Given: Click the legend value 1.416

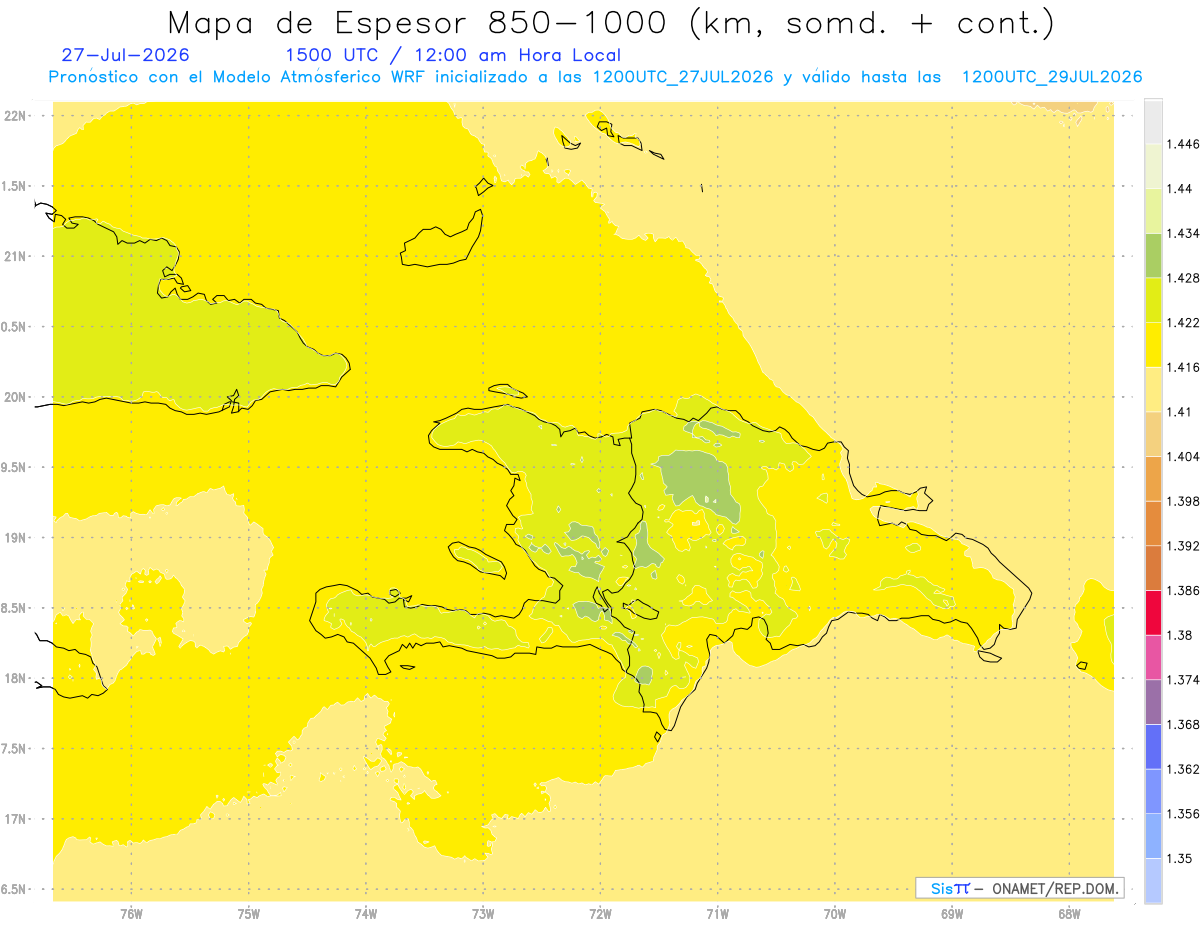Looking at the screenshot, I should click(1183, 367).
